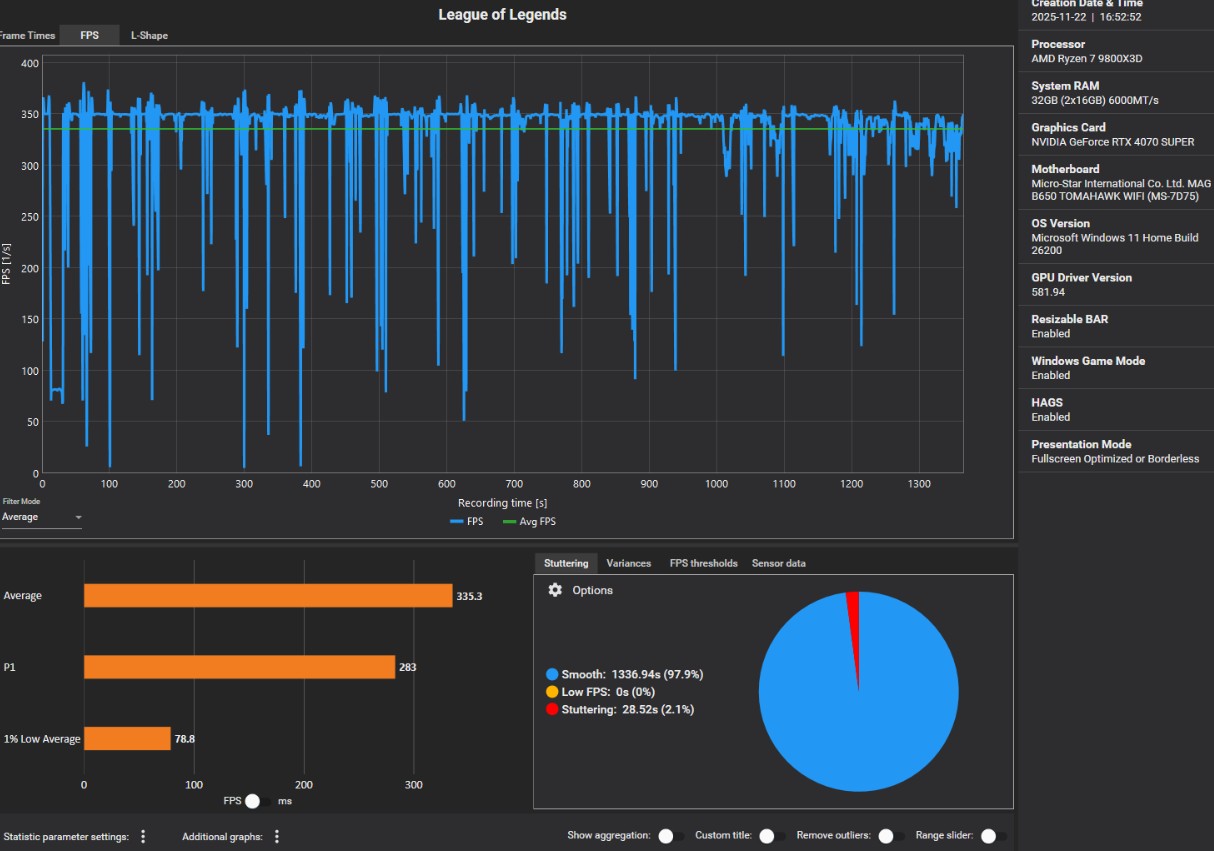
Task: Click the yellow Low FPS legend circle
Action: pos(552,692)
